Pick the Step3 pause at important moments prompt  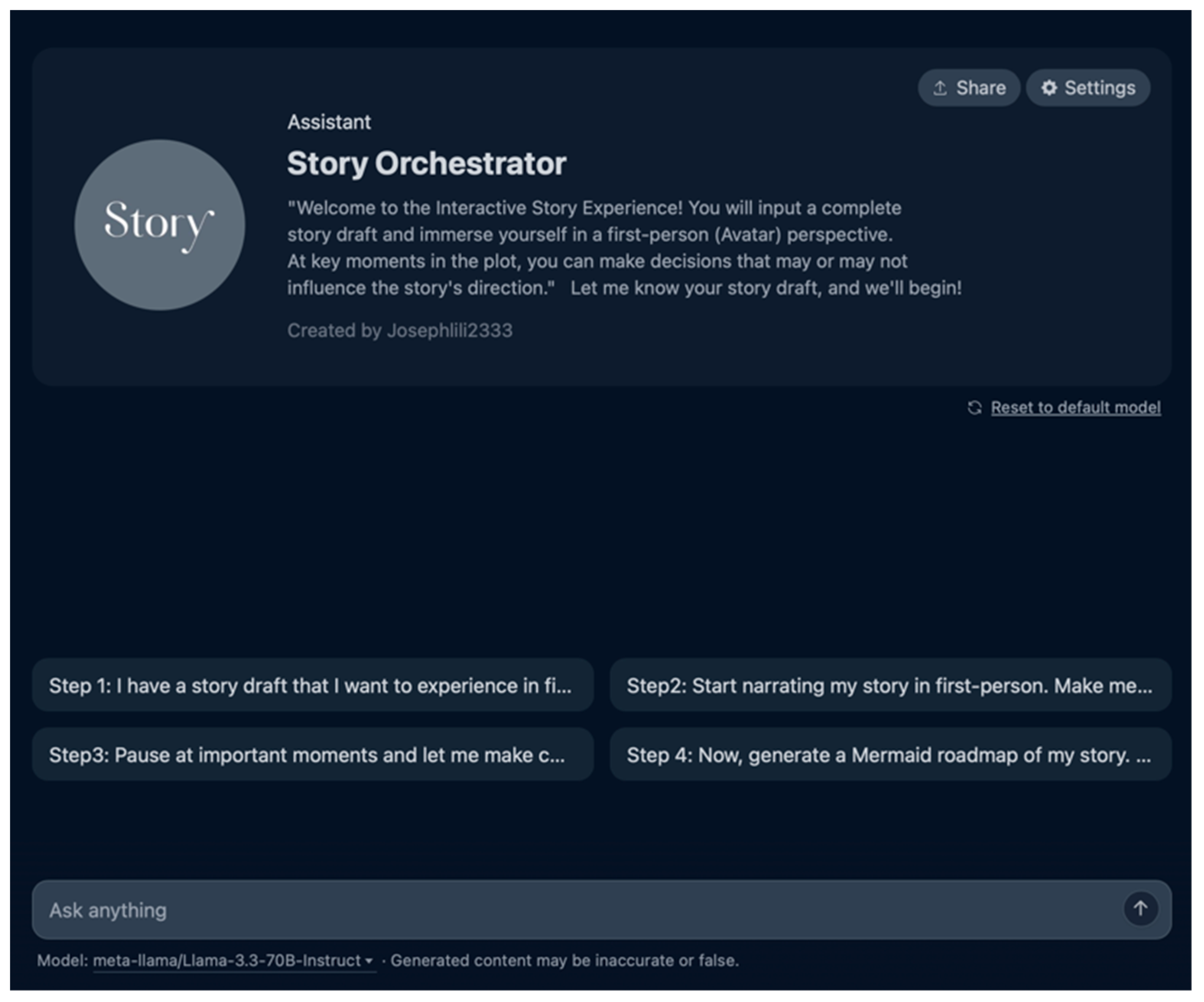pos(313,754)
